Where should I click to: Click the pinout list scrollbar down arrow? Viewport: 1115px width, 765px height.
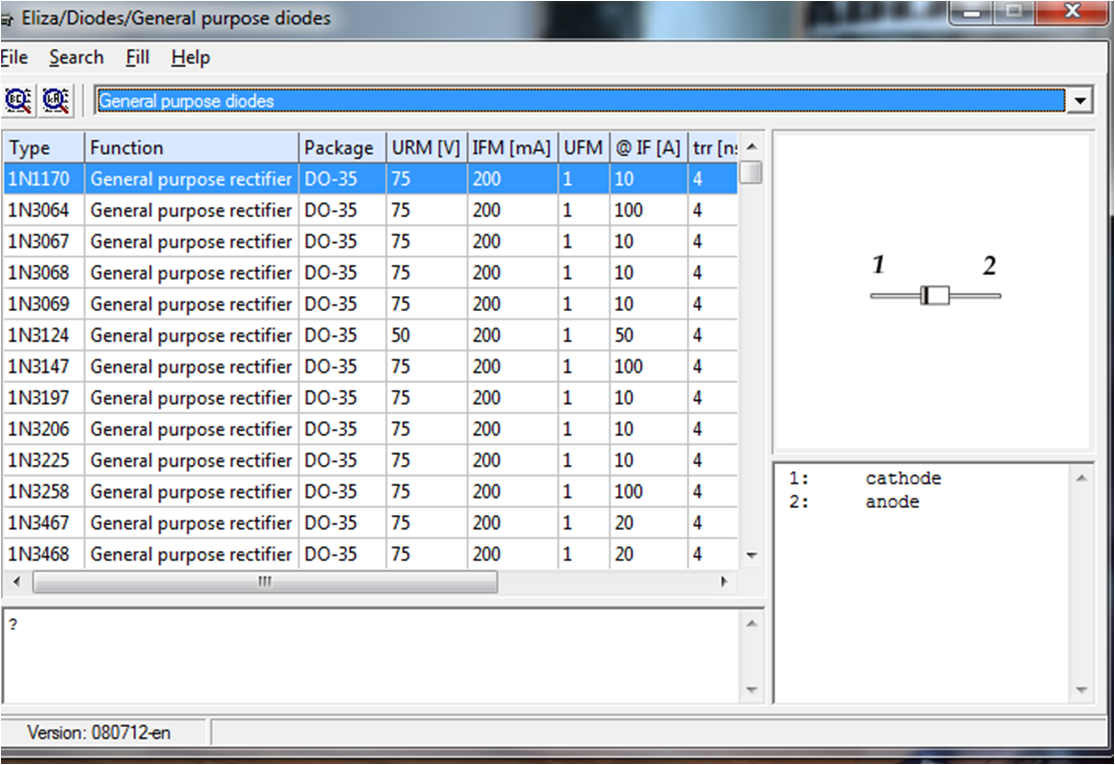point(1082,690)
